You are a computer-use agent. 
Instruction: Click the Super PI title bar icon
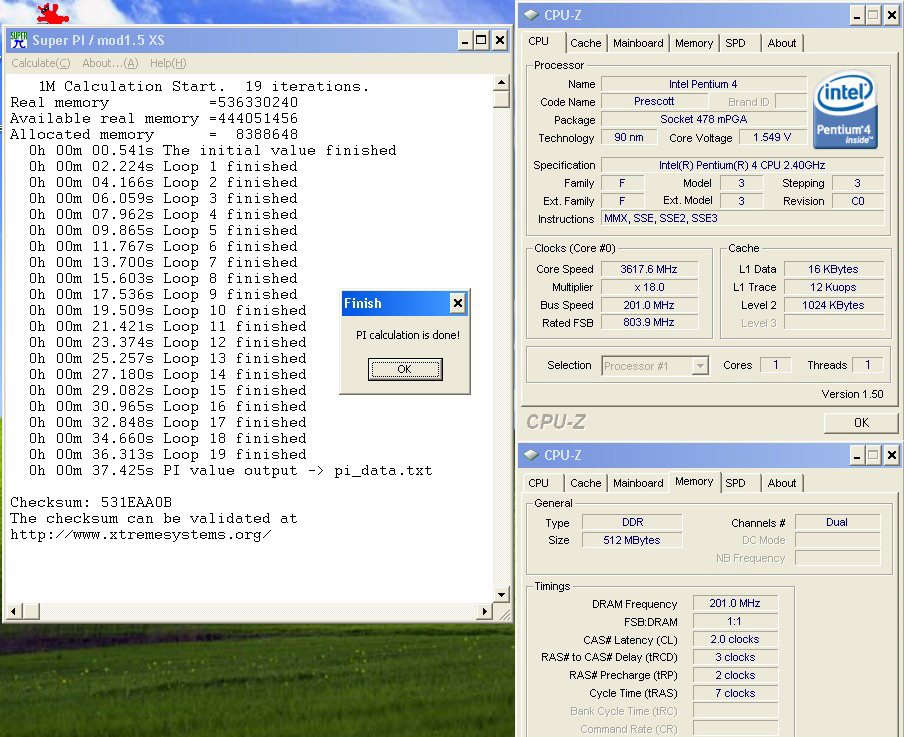(x=18, y=40)
